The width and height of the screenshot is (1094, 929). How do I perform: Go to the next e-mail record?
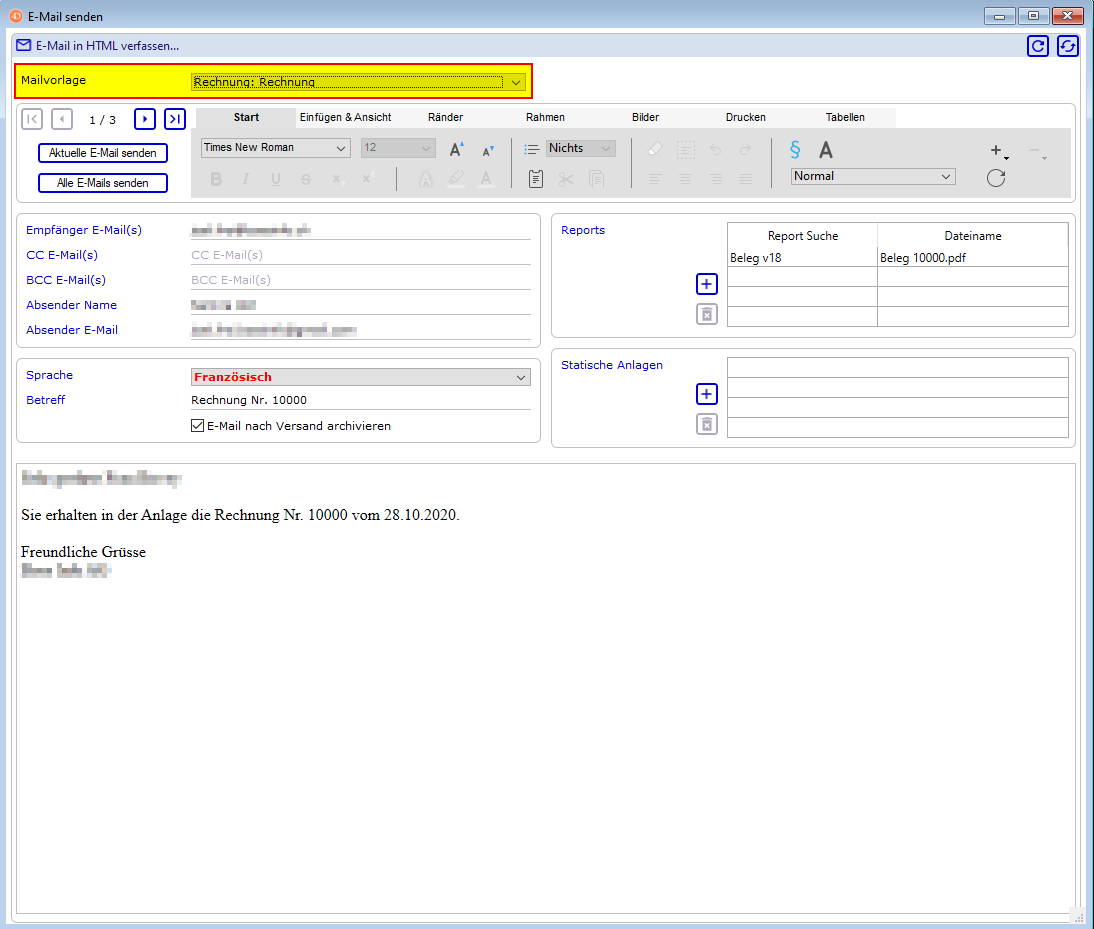(145, 119)
